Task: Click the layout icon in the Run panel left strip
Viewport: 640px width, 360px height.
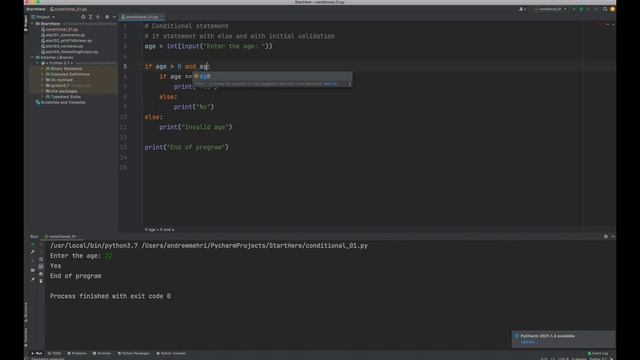Action: (33, 270)
